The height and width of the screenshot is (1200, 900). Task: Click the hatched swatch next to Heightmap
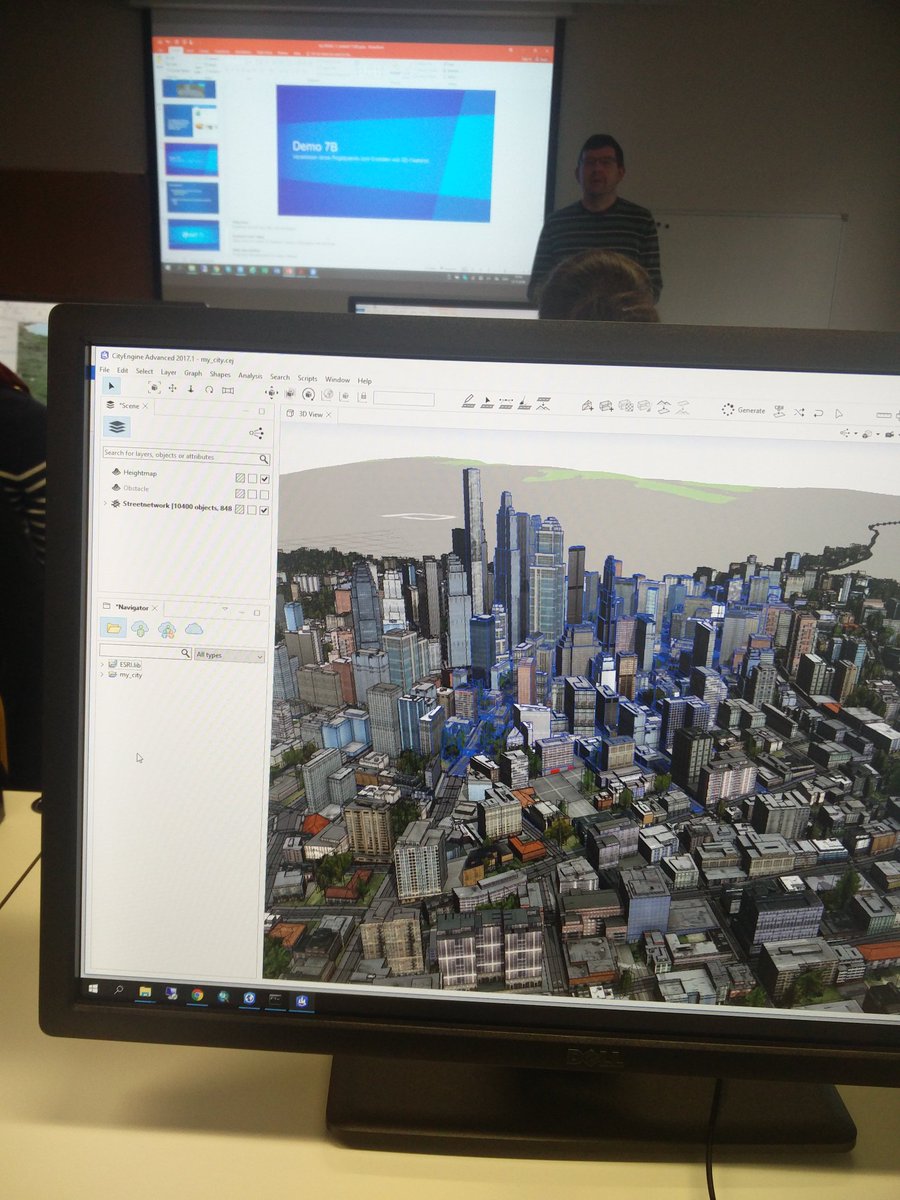(x=240, y=479)
